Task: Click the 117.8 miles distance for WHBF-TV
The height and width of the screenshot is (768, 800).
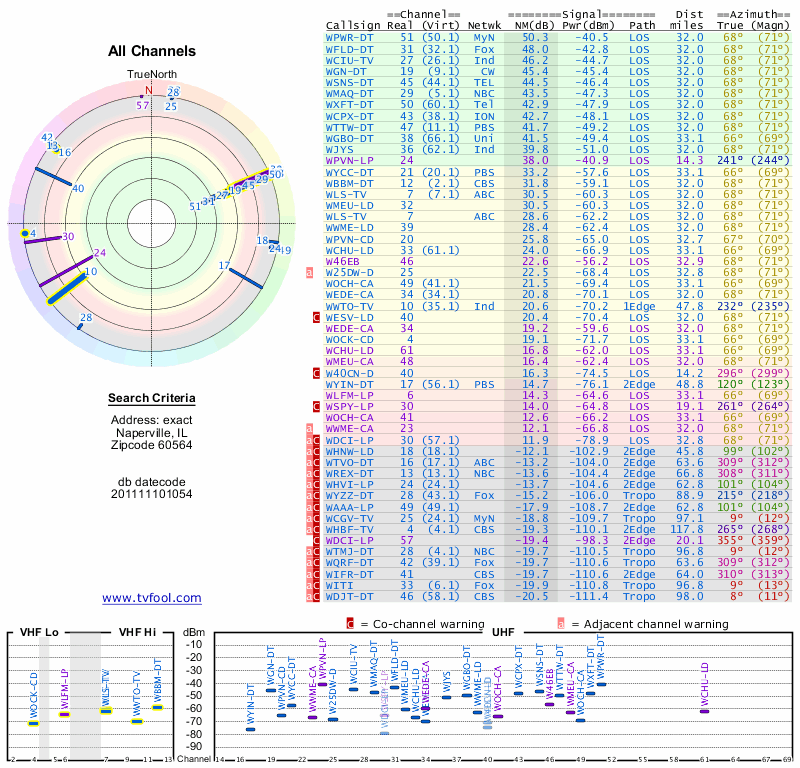Action: pos(687,530)
